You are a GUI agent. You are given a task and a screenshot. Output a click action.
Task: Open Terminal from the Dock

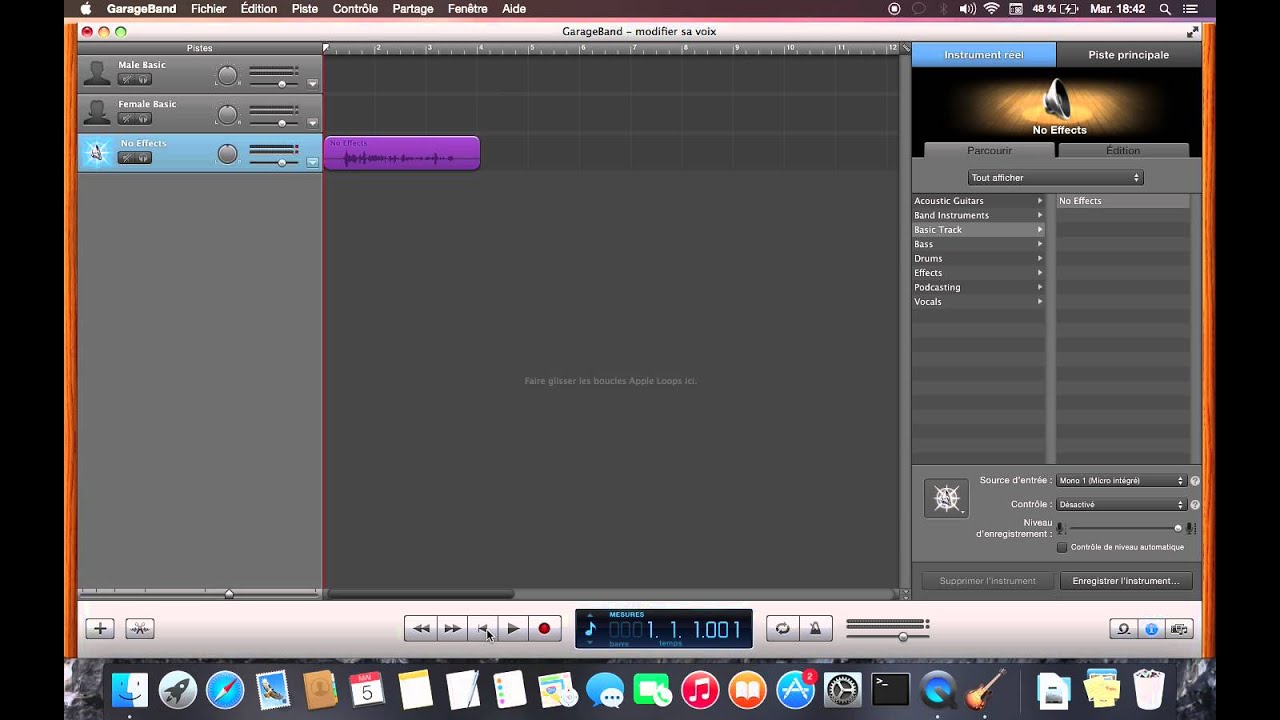coord(890,690)
